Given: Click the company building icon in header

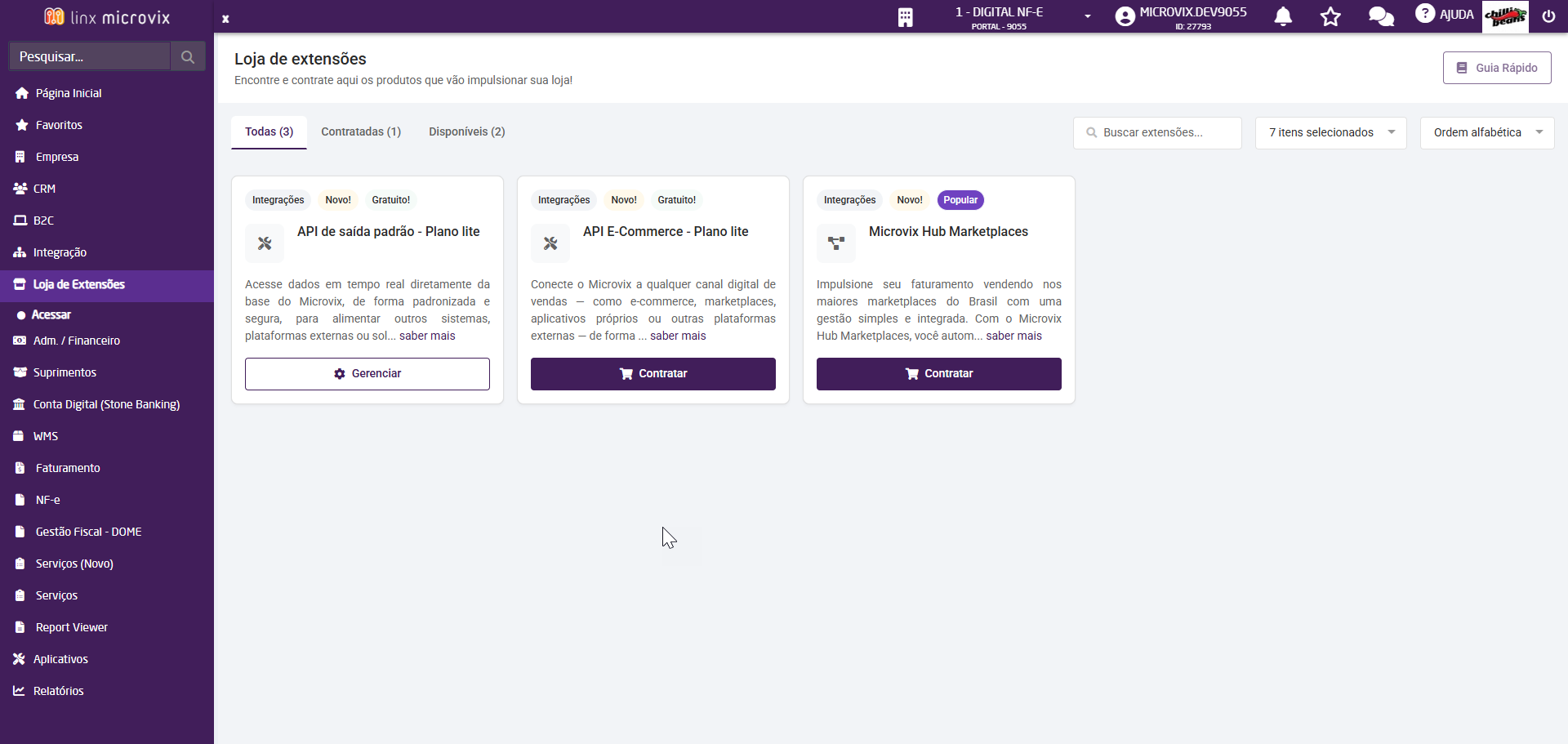Looking at the screenshot, I should click(906, 17).
